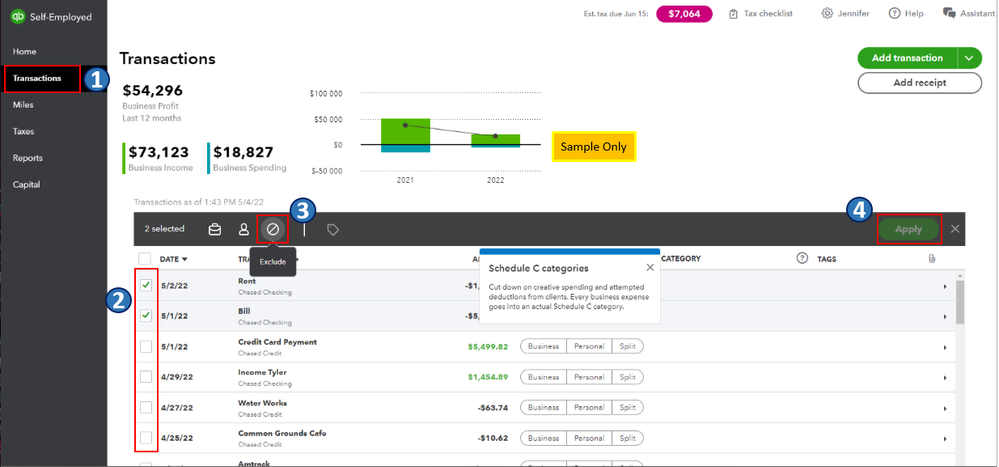Click the question mark icon beside CATEGORY
The image size is (999, 467).
(803, 259)
